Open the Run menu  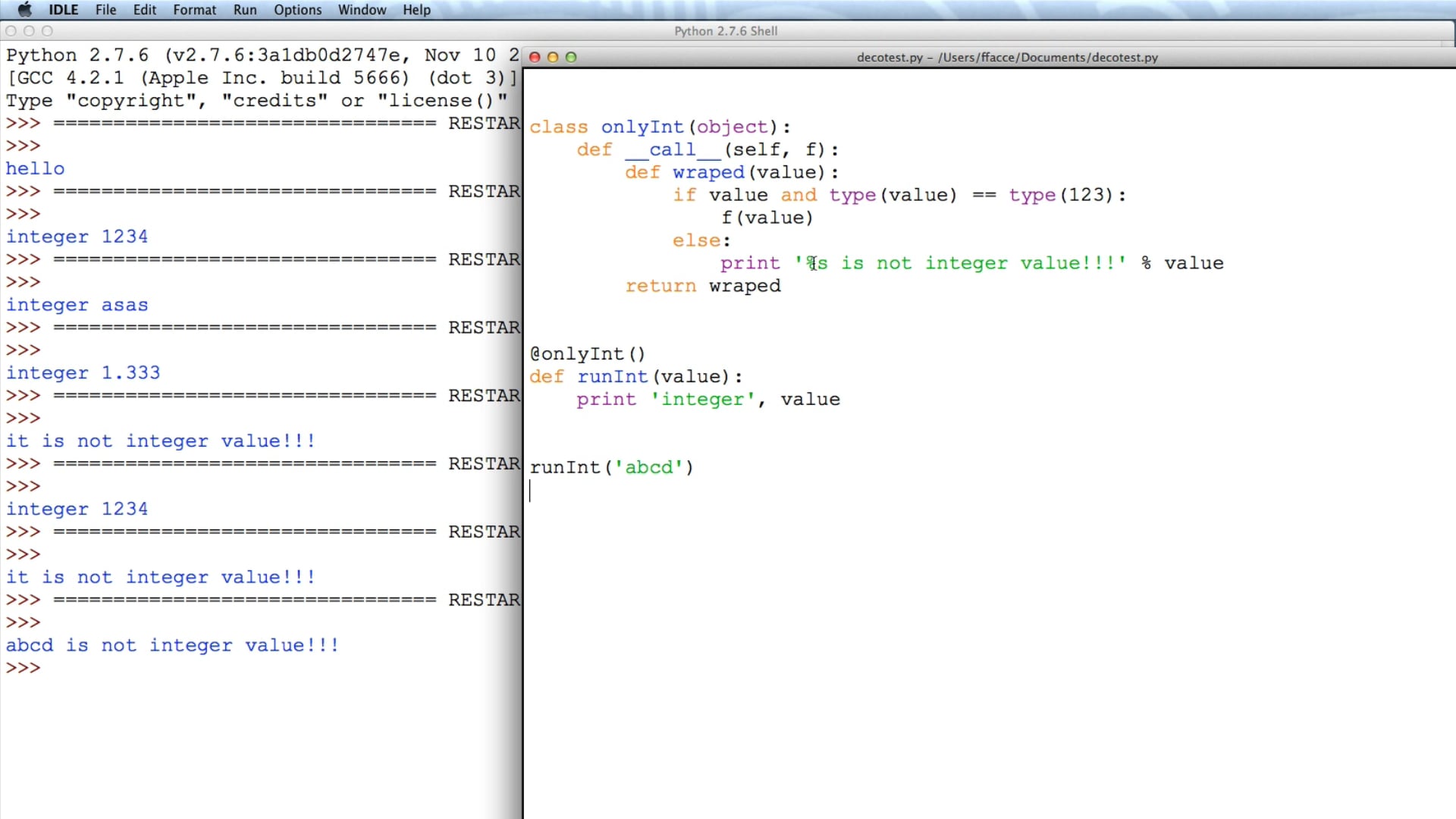[x=245, y=10]
